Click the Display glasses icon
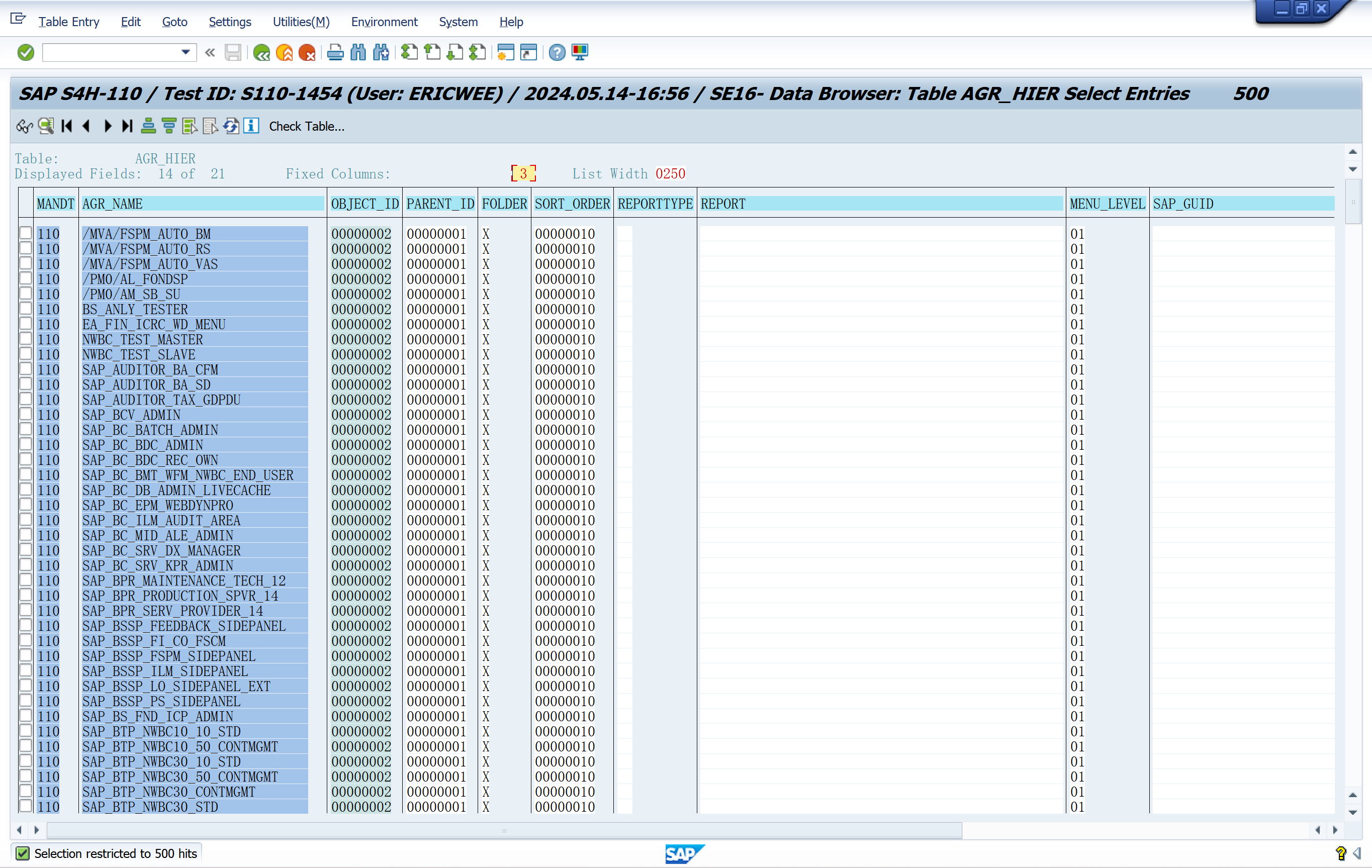 pyautogui.click(x=25, y=126)
